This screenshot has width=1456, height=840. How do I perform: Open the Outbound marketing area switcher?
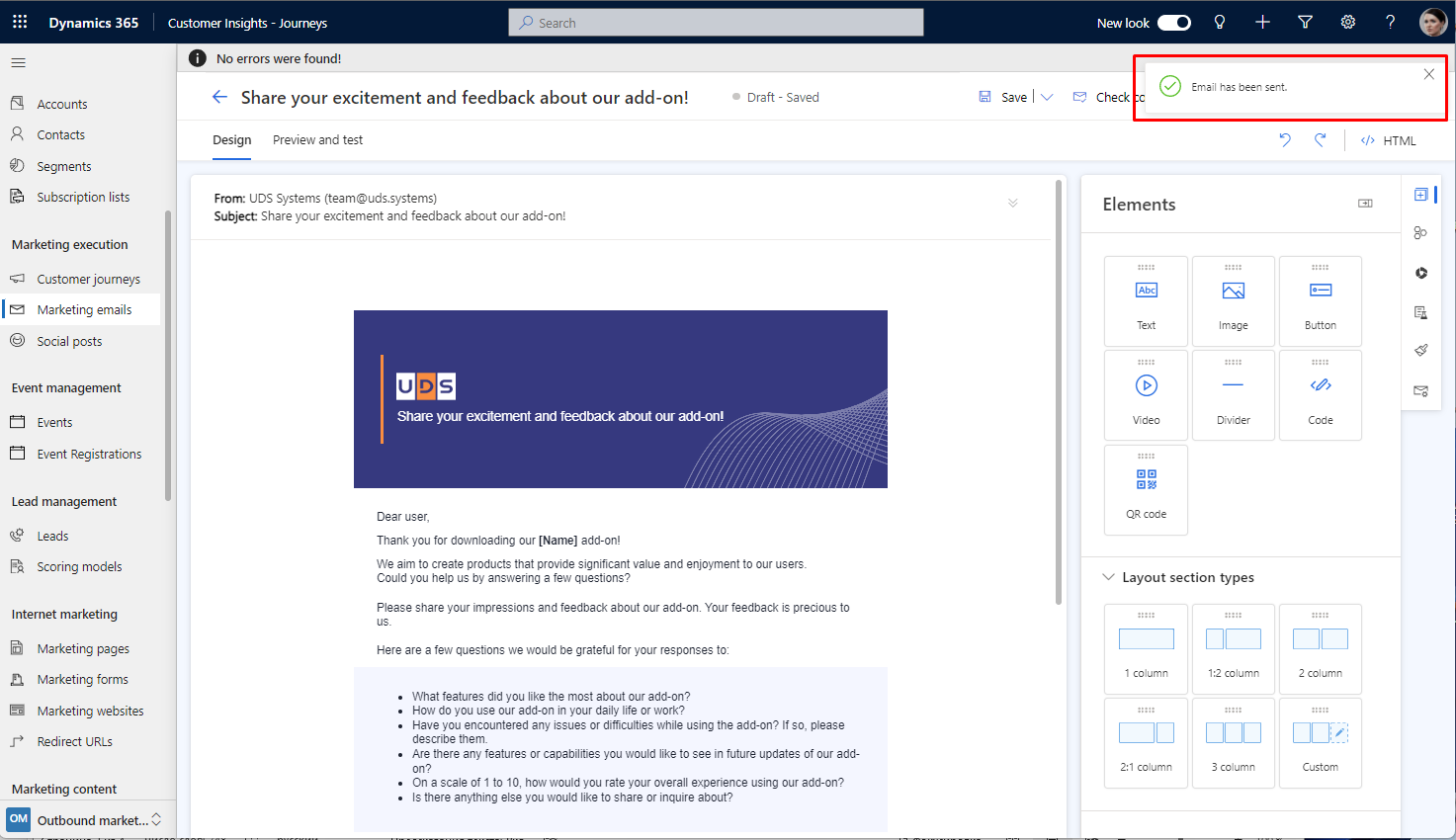85,820
